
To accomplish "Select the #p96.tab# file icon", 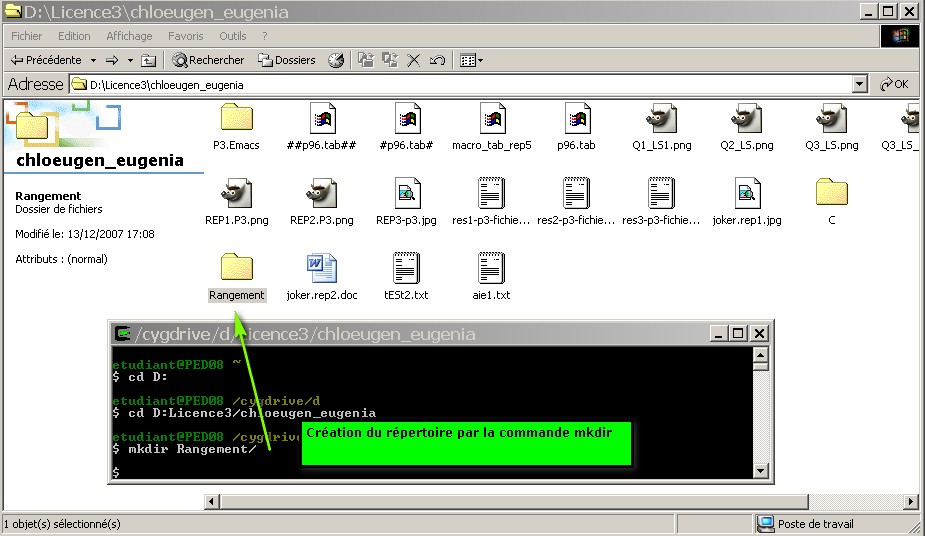I will tap(407, 117).
